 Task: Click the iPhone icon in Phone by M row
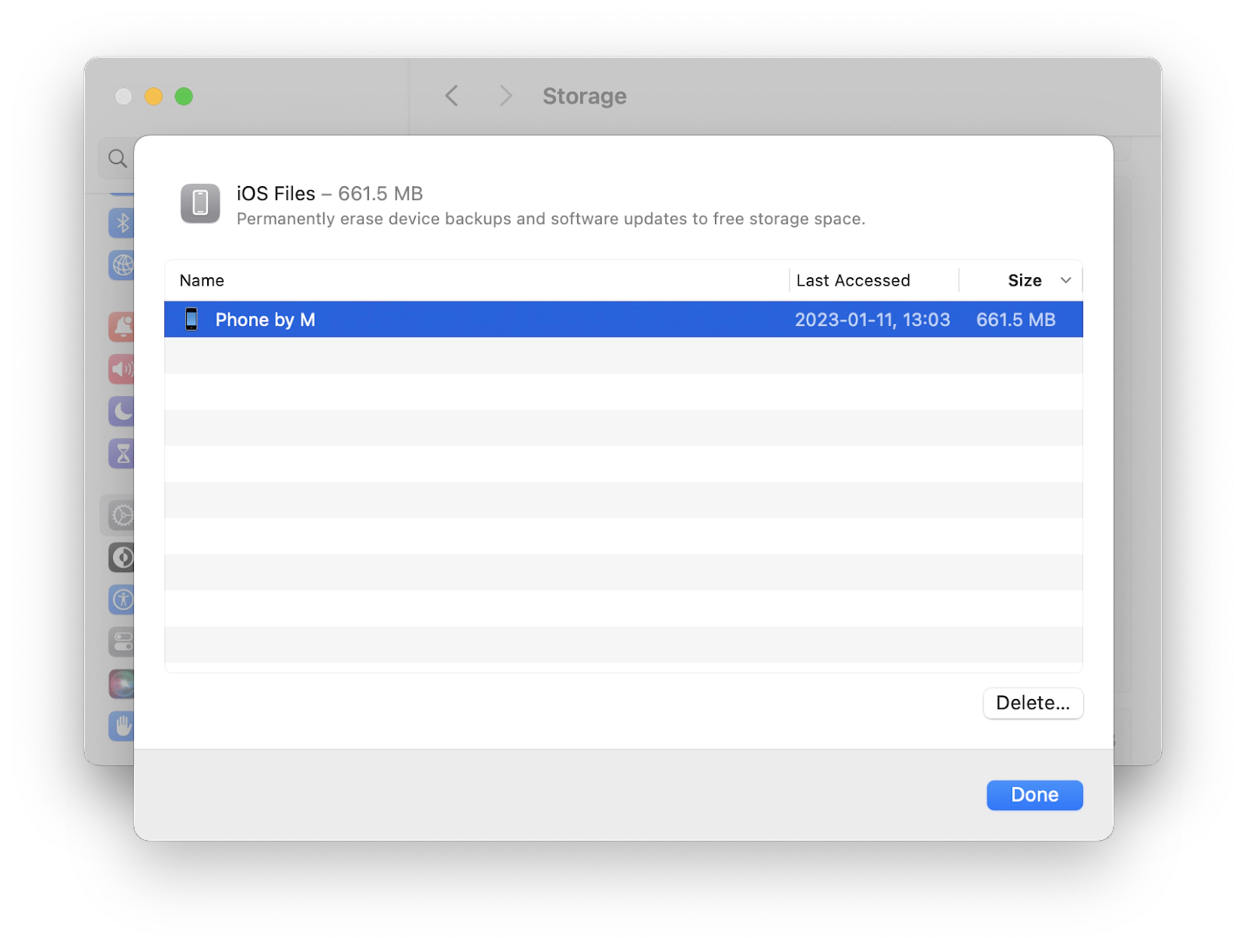click(192, 319)
